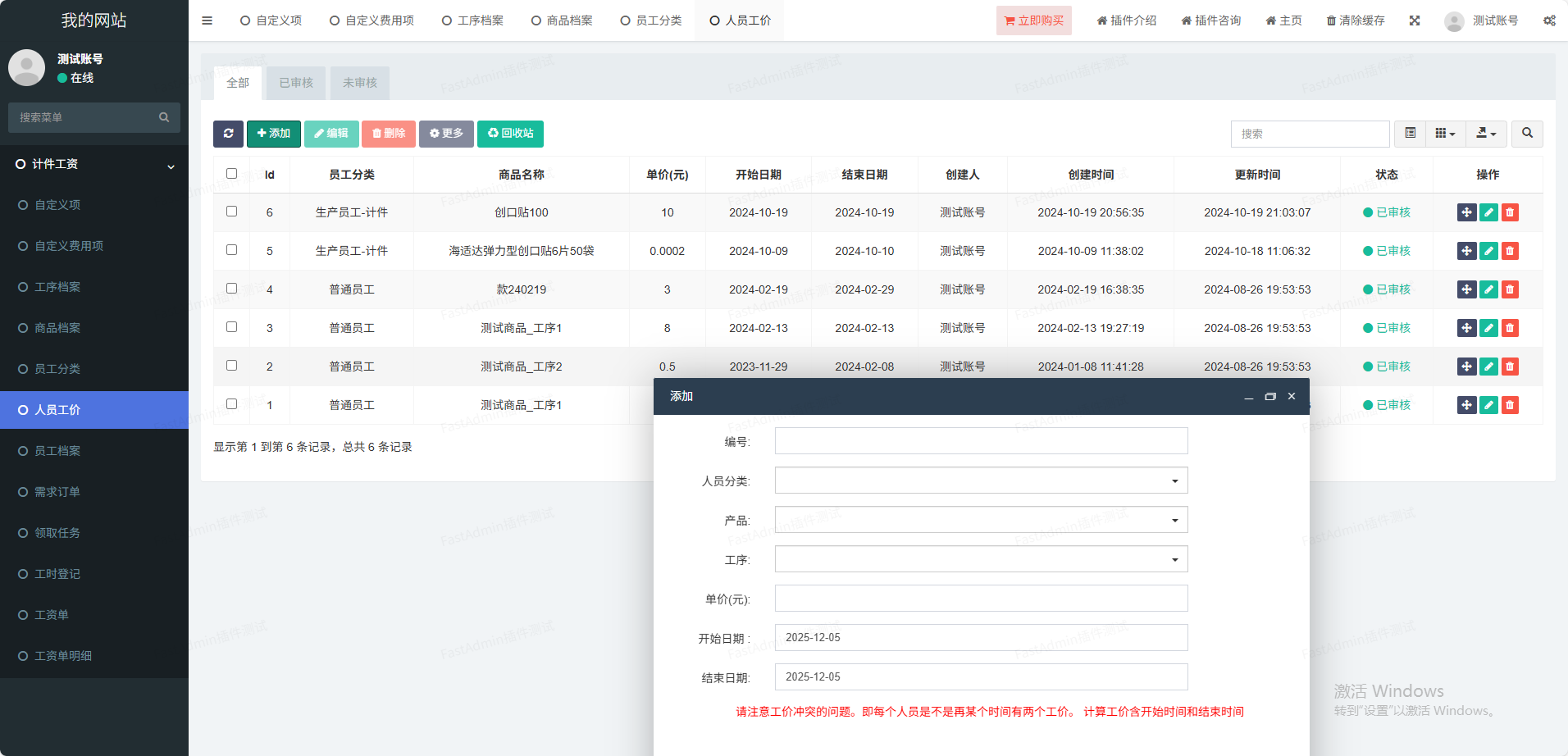Open the columns grid dropdown button
The width and height of the screenshot is (1568, 756).
pyautogui.click(x=1445, y=134)
